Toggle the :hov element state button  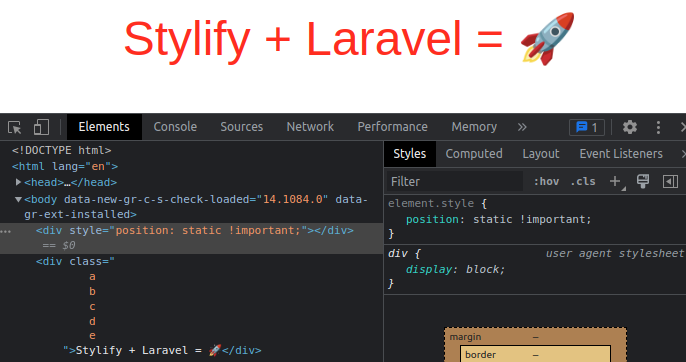click(546, 182)
